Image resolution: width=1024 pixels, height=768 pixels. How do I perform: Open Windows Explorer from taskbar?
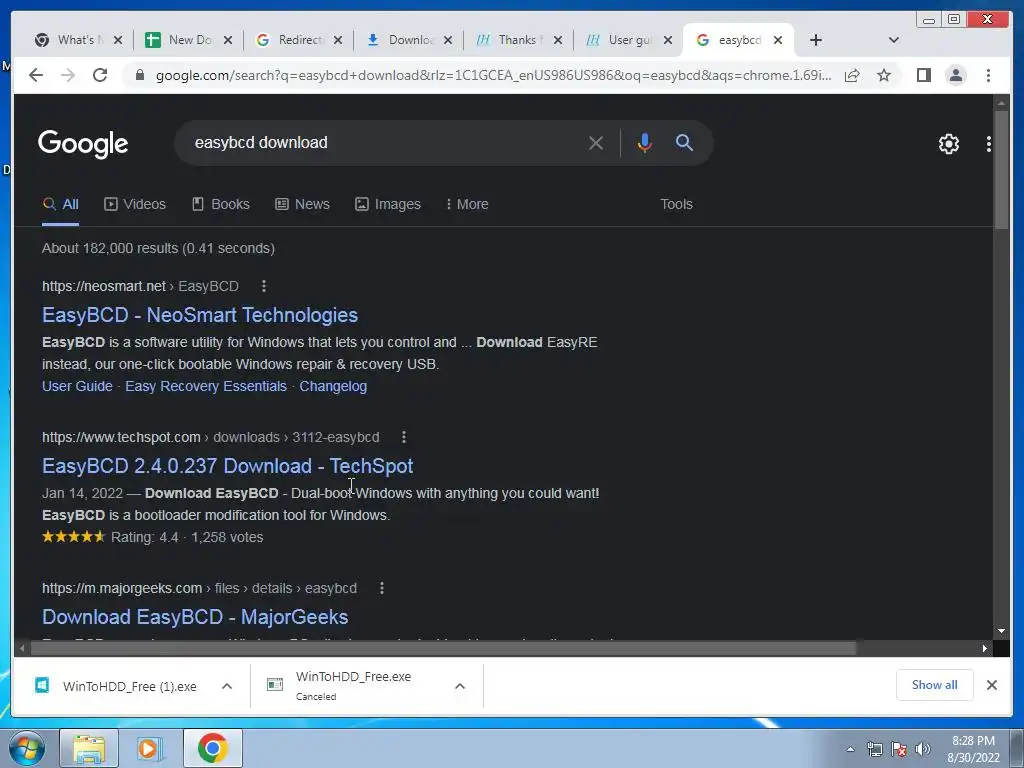tap(89, 748)
